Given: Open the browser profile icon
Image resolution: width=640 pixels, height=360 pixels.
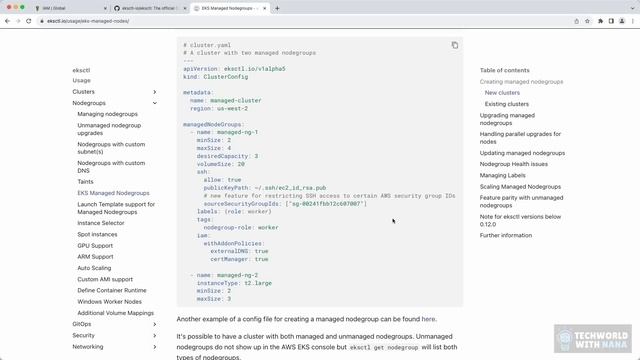Looking at the screenshot, I should pyautogui.click(x=622, y=21).
